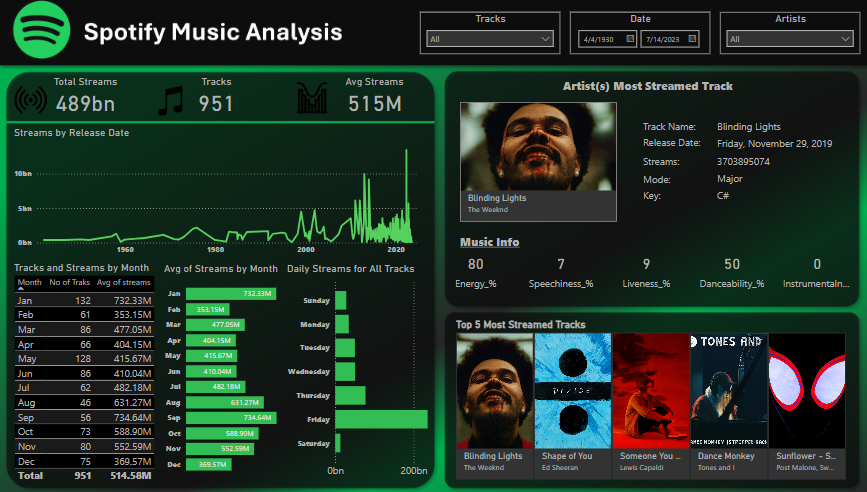
Task: Select Dance Monkey thumbnail
Action: tap(729, 405)
